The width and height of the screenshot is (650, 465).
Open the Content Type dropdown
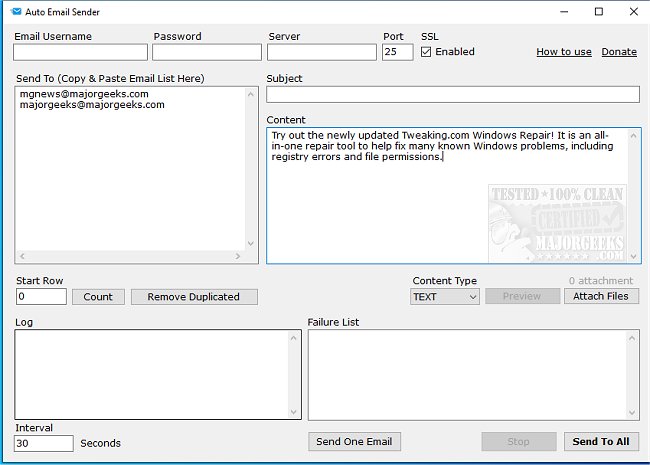click(445, 297)
